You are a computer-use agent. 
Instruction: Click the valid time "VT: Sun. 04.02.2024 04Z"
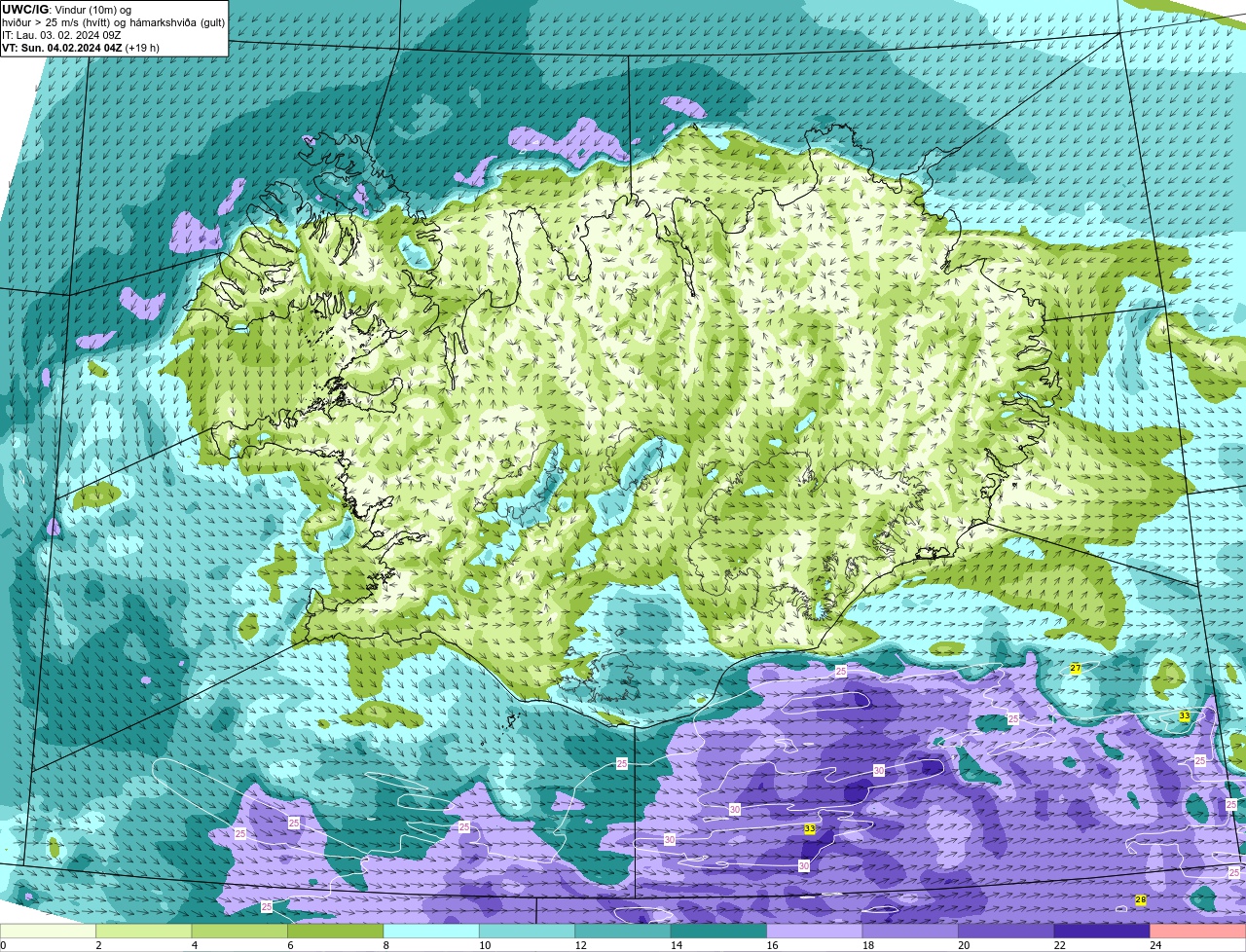click(62, 48)
